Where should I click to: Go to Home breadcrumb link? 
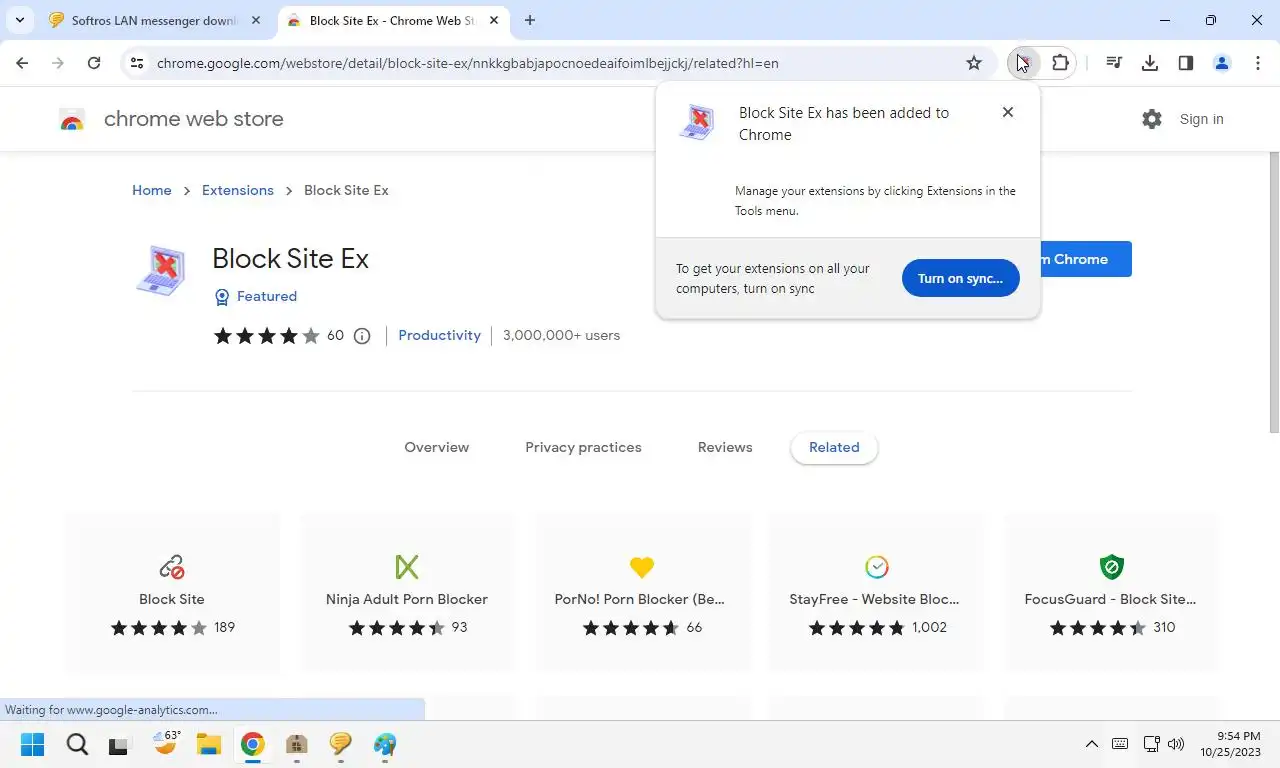tap(152, 190)
